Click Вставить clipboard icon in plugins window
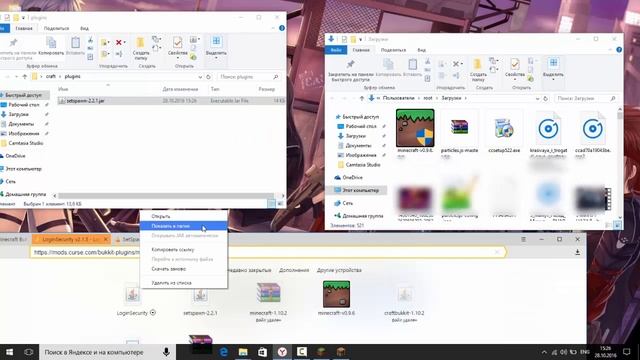The width and height of the screenshot is (640, 360). 75,46
